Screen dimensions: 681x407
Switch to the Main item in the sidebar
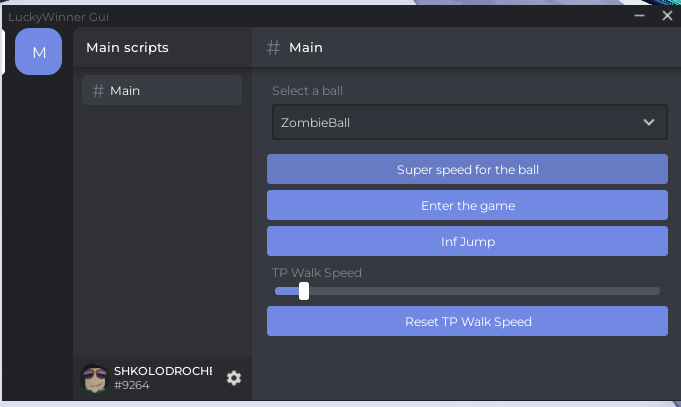pos(161,91)
